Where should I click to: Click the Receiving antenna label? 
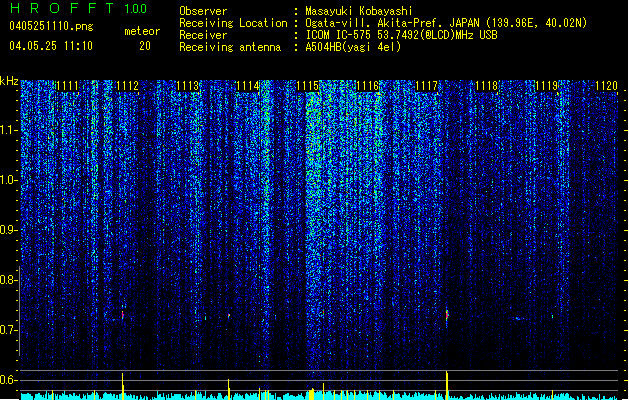230,47
